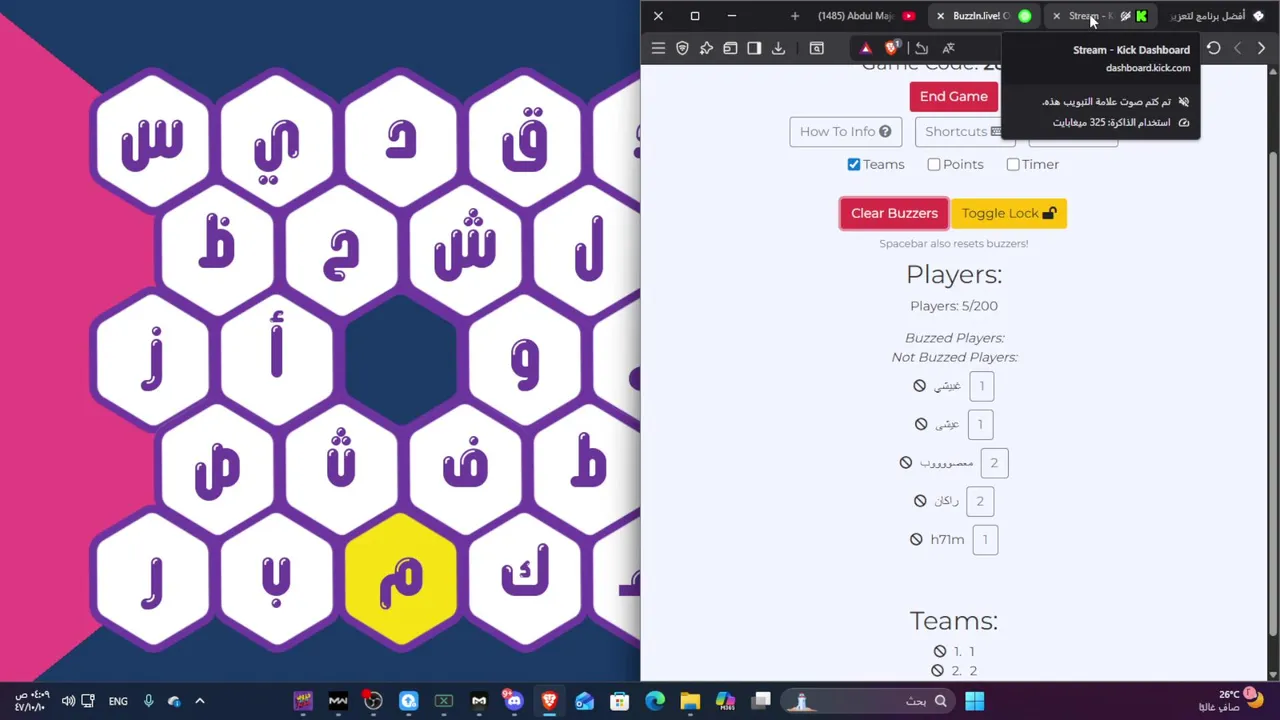
Task: Click the Brave Rewards triangle icon
Action: [x=866, y=48]
